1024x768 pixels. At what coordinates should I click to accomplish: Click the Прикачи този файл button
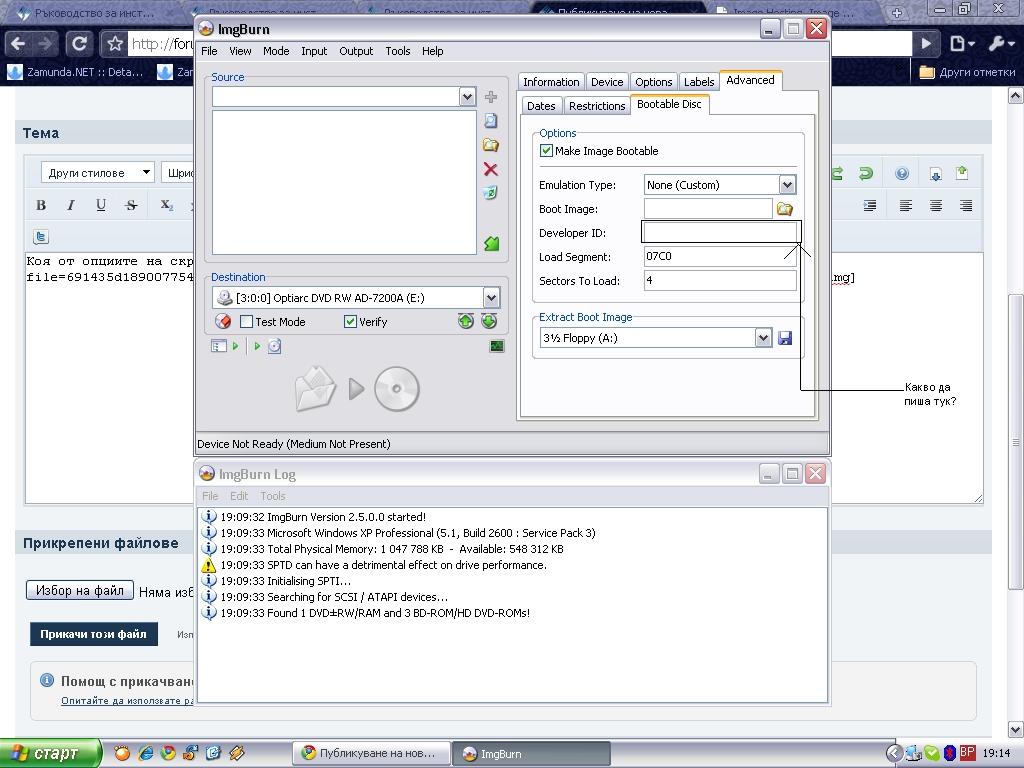pyautogui.click(x=93, y=634)
